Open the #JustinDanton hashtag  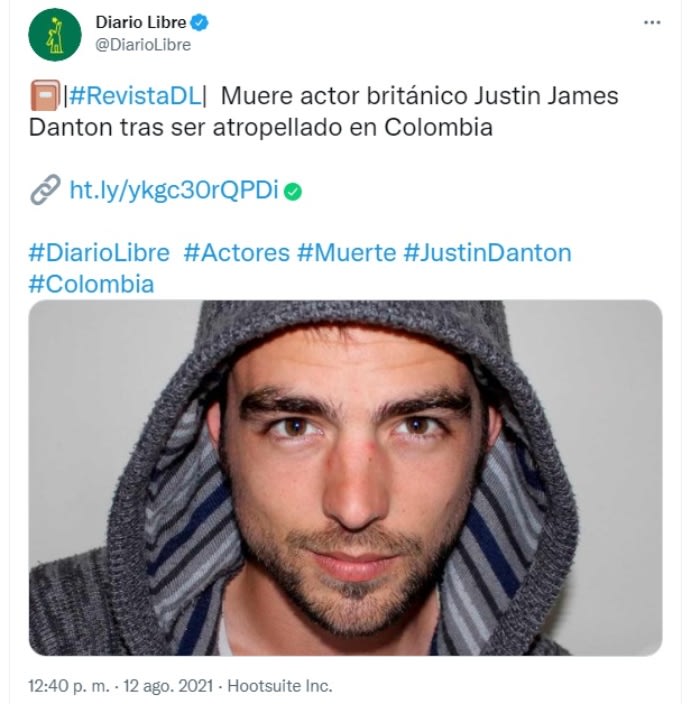click(487, 252)
